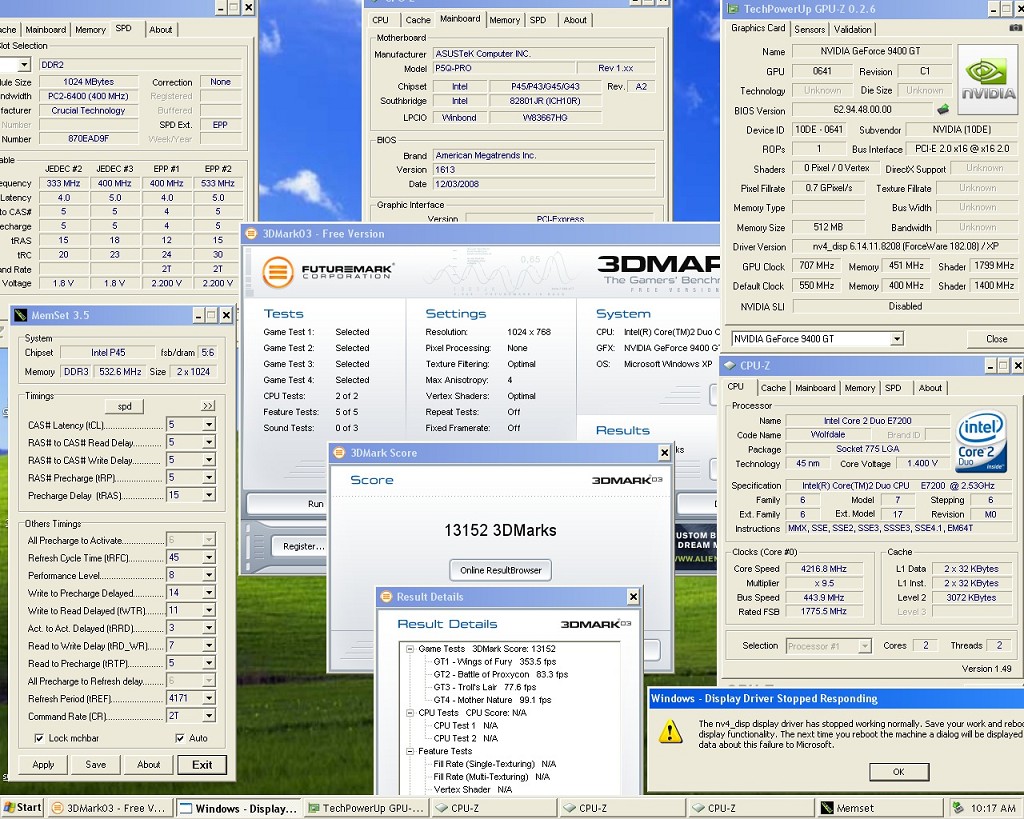Click the NVIDIA logo in GPU-Z
Viewport: 1024px width, 819px height.
tap(987, 79)
